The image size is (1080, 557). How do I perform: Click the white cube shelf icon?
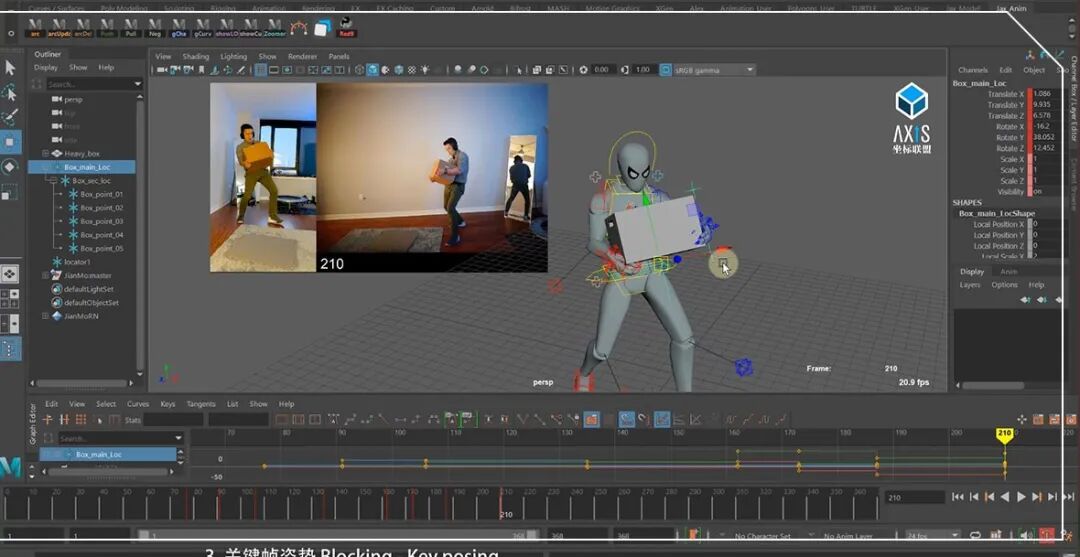[x=322, y=28]
